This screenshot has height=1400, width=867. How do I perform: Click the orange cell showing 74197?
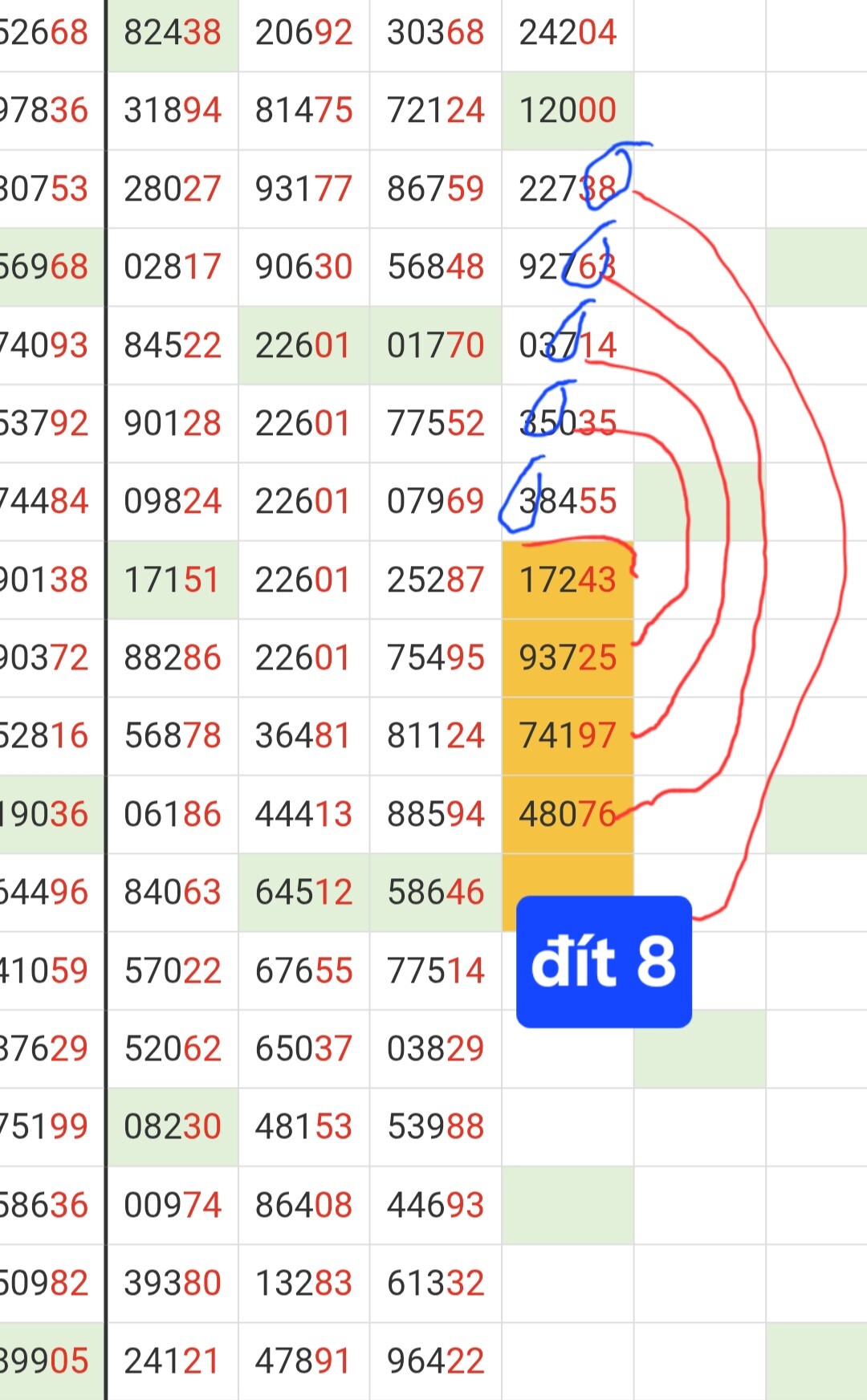click(x=568, y=735)
